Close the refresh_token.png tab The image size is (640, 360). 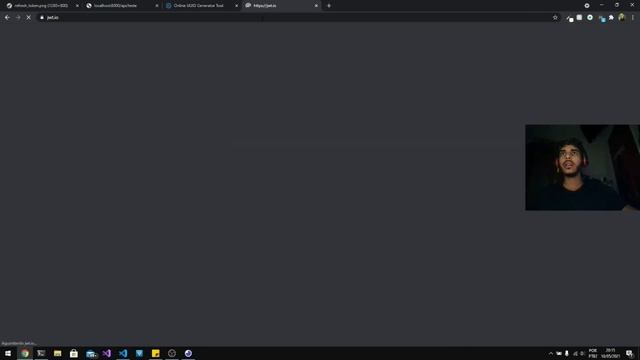(x=77, y=6)
